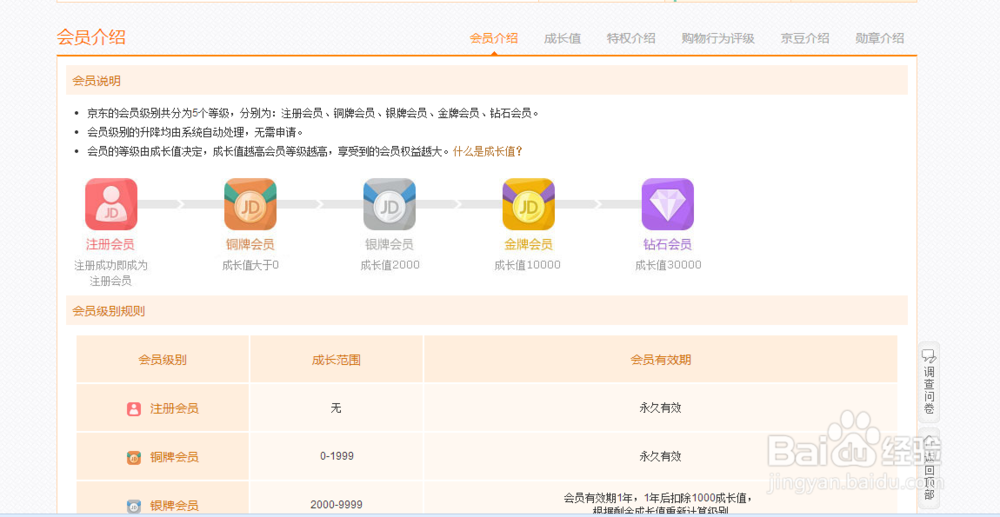1000x517 pixels.
Task: Switch to the 会员介绍 tab
Action: click(x=494, y=38)
